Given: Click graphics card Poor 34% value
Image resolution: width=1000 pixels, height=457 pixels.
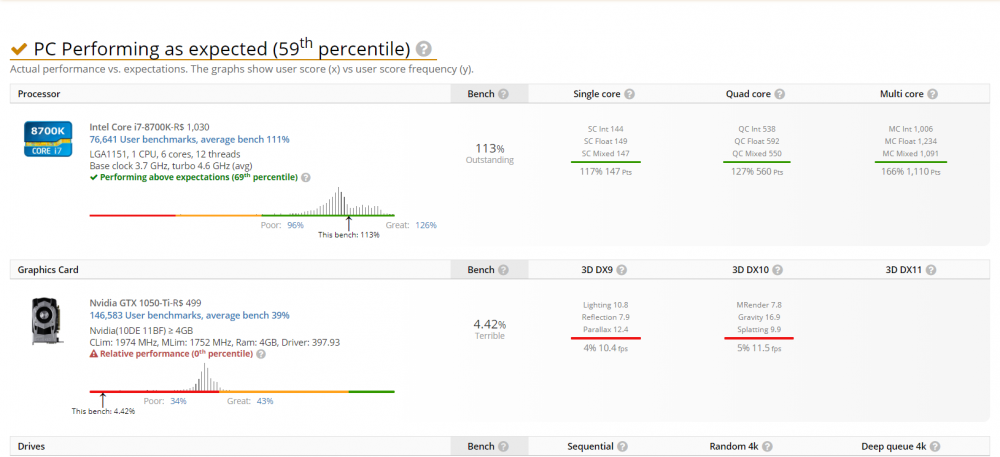Looking at the screenshot, I should (x=179, y=402).
